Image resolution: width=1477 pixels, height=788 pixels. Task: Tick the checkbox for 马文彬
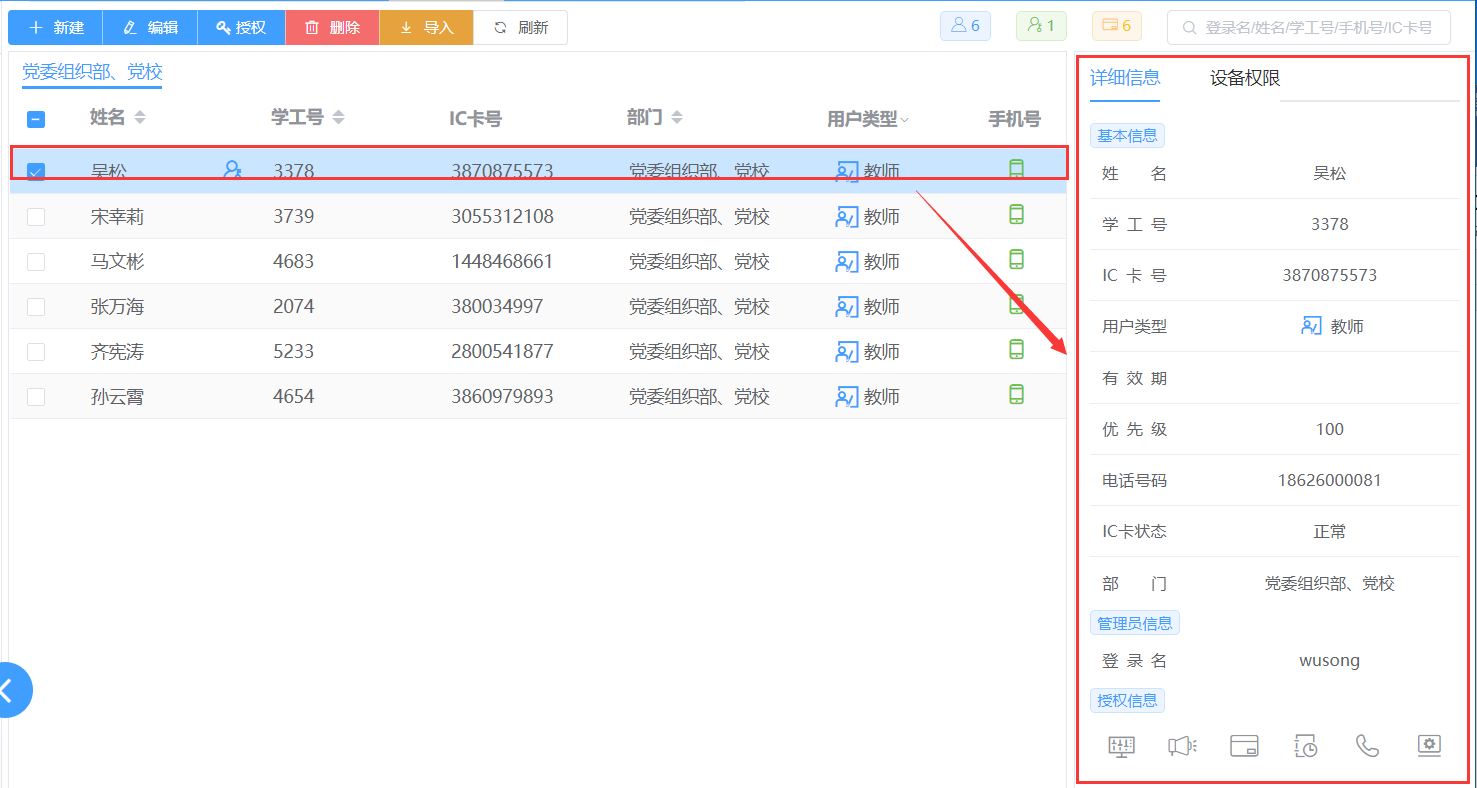(36, 262)
